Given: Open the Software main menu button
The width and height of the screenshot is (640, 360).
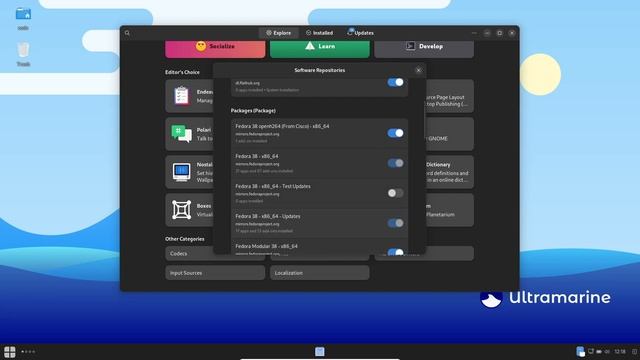Looking at the screenshot, I should [474, 33].
